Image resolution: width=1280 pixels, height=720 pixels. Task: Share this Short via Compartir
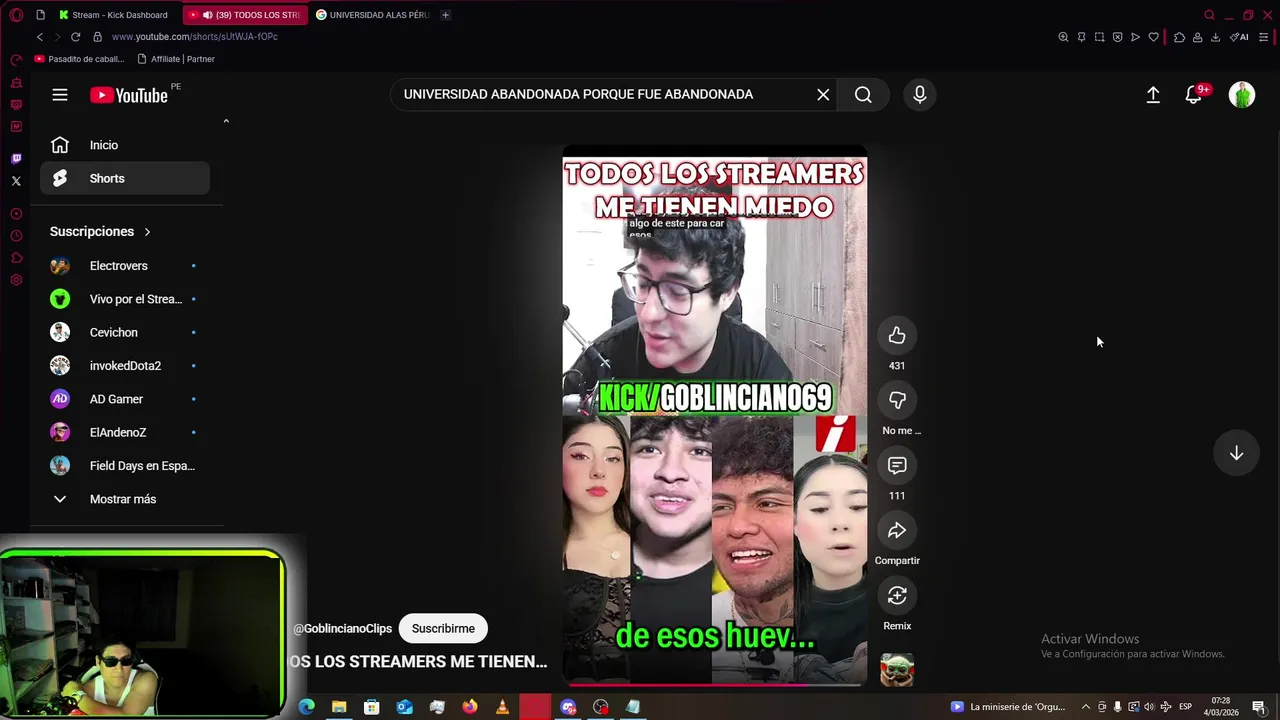pyautogui.click(x=897, y=531)
